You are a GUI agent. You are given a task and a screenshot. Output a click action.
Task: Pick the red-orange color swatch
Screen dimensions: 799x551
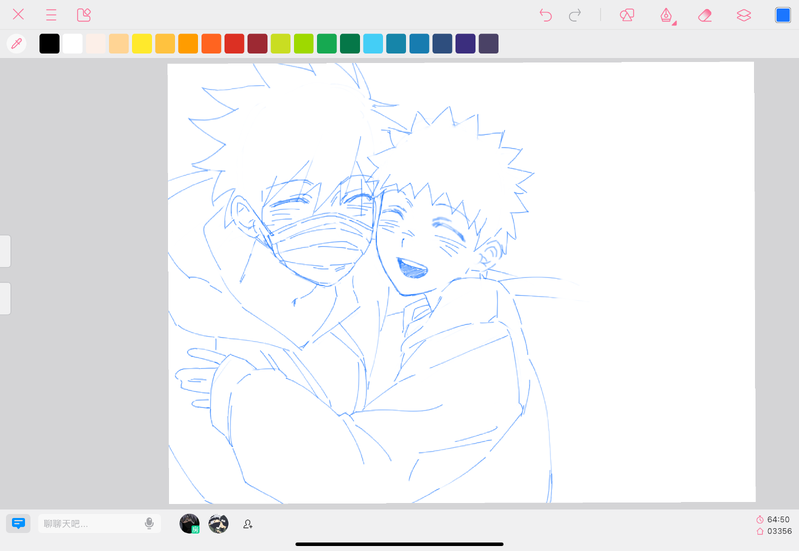[x=211, y=43]
